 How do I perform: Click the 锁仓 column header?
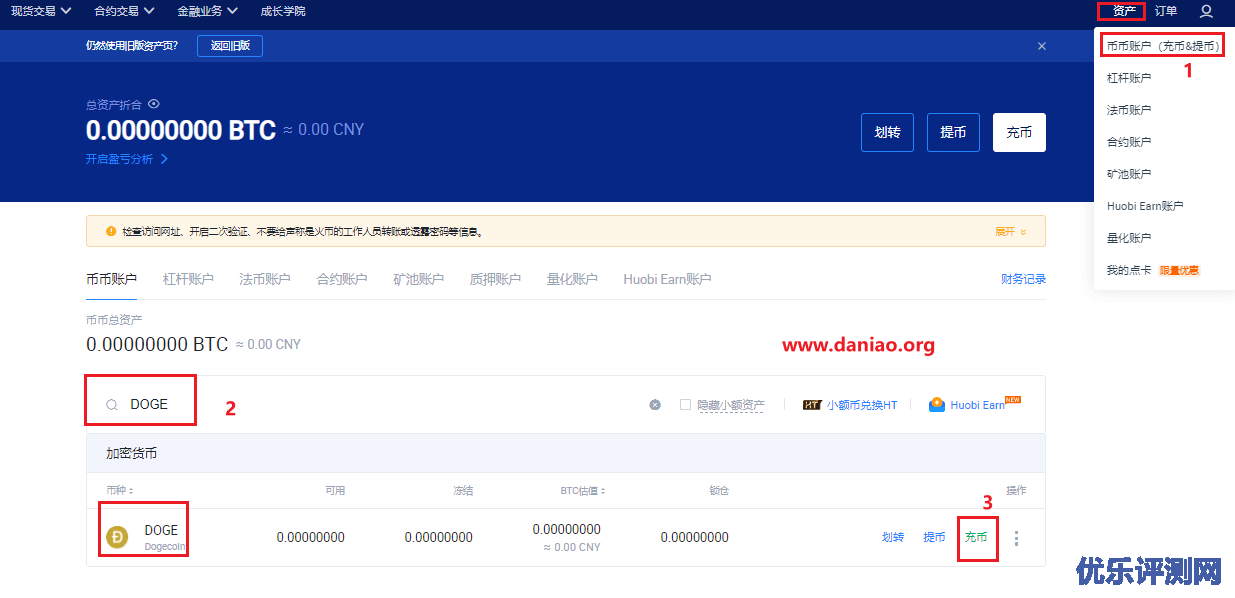coord(718,491)
